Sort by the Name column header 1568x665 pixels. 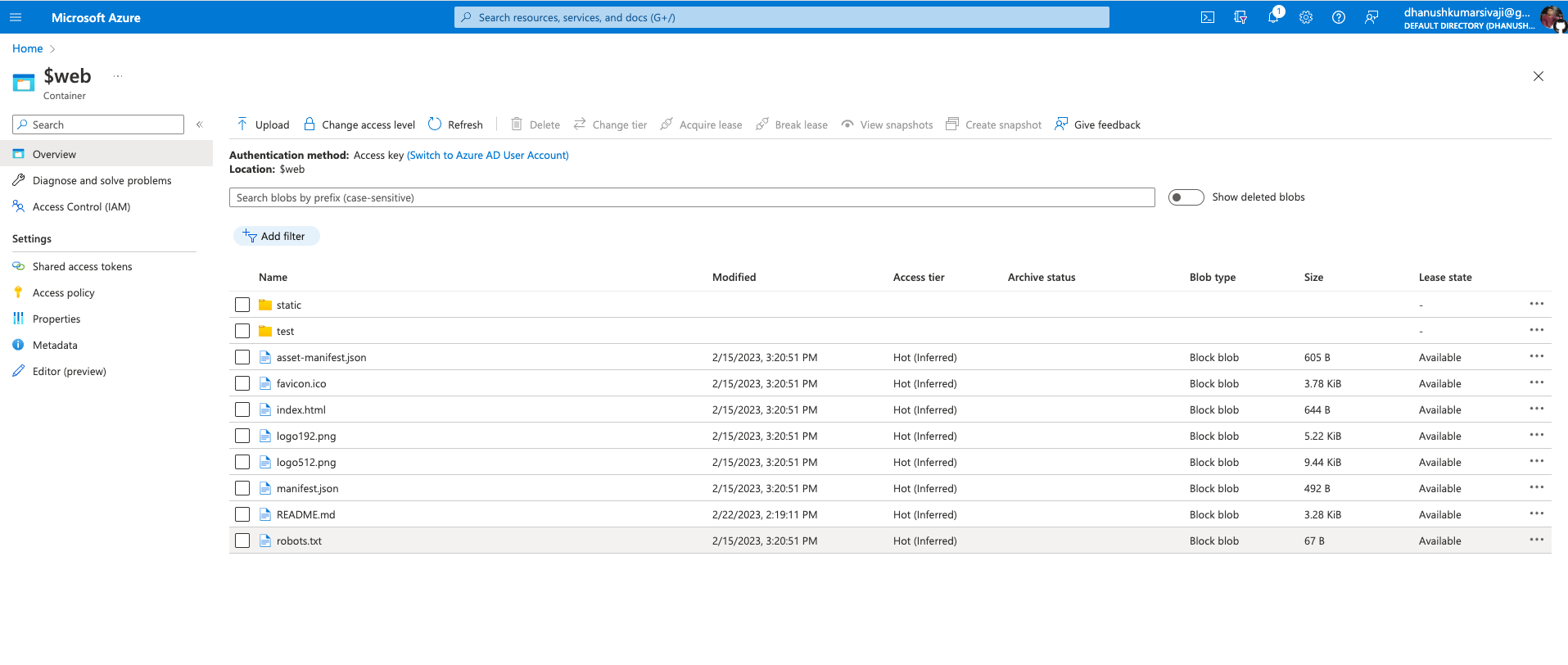(273, 277)
